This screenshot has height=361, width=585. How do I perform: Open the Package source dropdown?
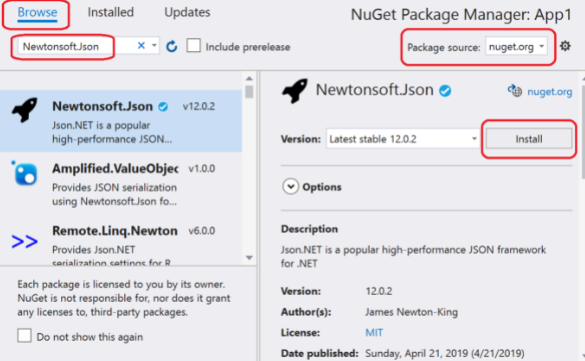pos(516,47)
